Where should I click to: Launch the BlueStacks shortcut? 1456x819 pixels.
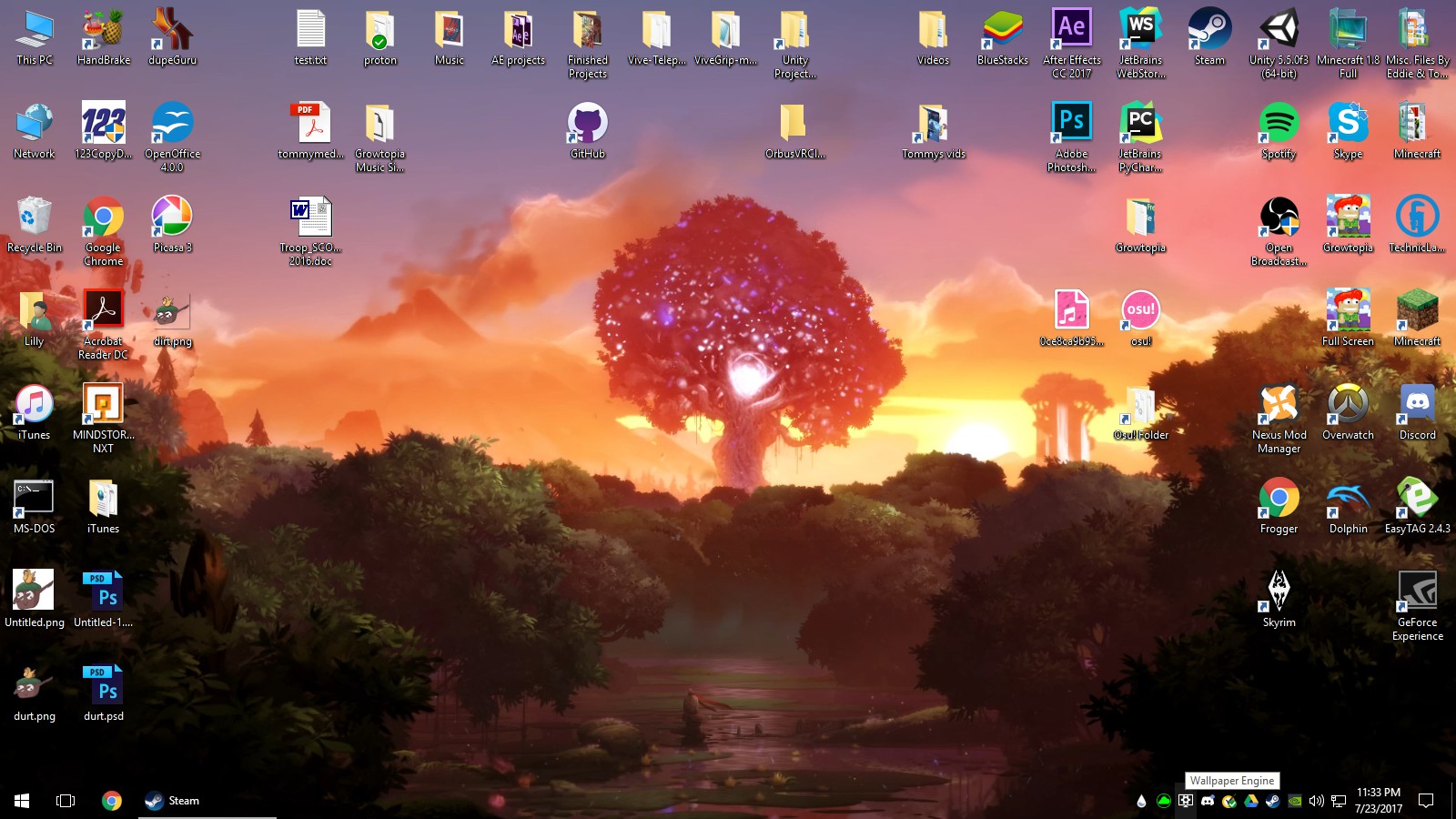click(1003, 37)
